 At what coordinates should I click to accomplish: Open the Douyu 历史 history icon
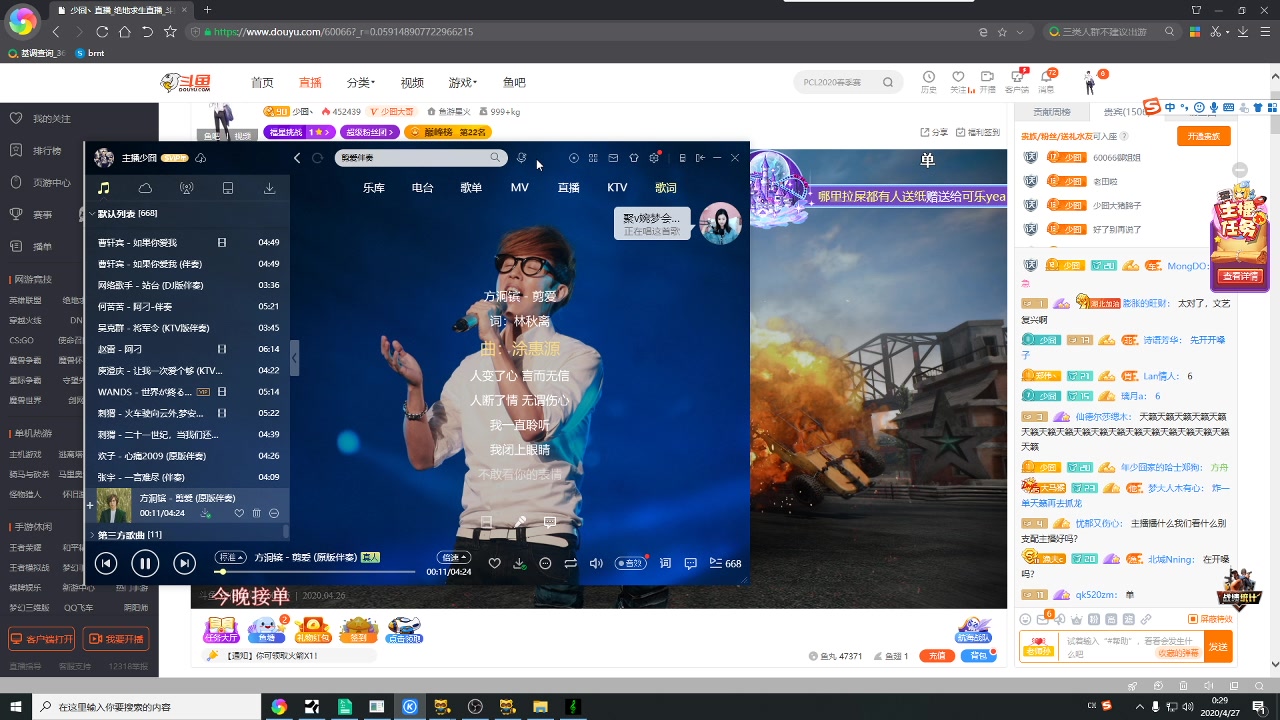tap(929, 81)
